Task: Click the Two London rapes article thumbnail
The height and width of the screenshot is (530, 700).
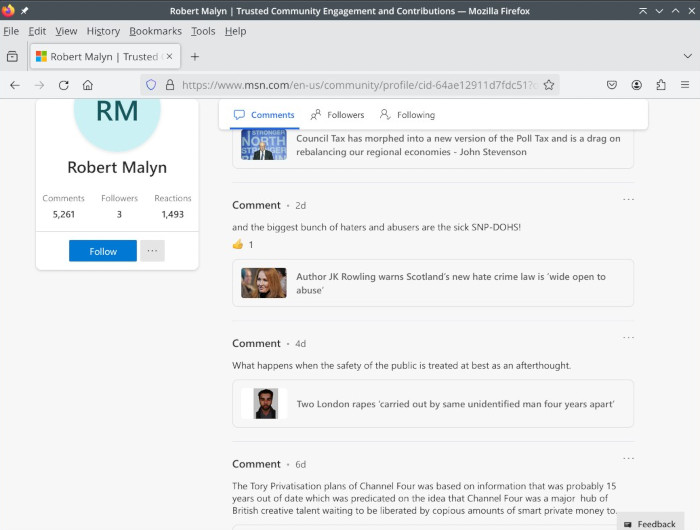Action: pyautogui.click(x=264, y=404)
